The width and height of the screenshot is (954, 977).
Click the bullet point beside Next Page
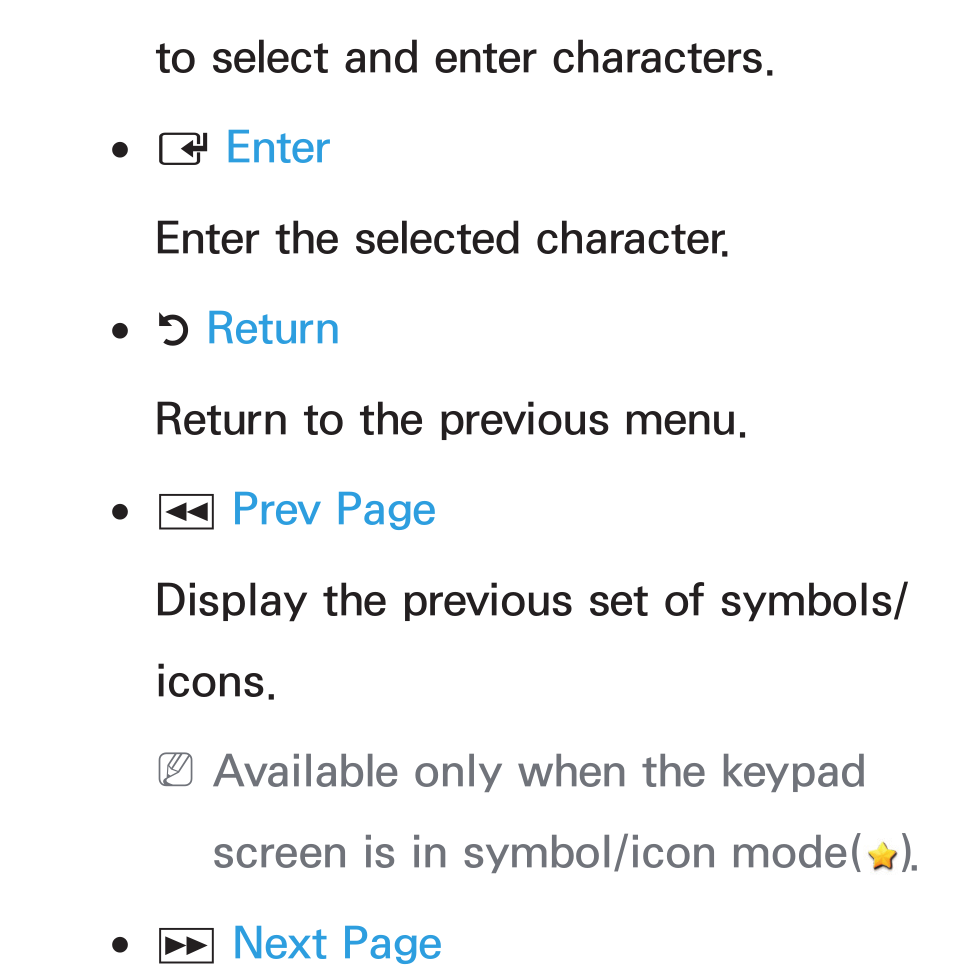pyautogui.click(x=120, y=945)
